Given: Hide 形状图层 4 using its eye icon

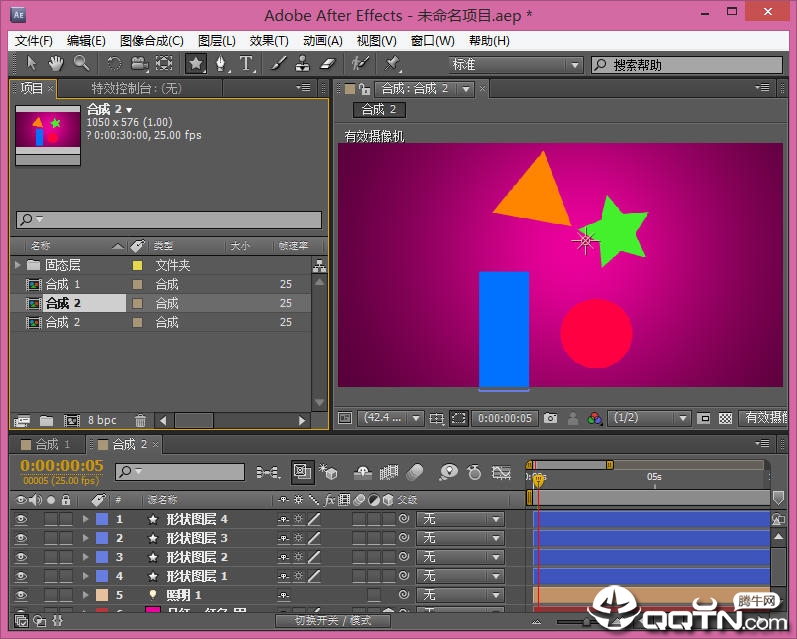Looking at the screenshot, I should click(20, 519).
